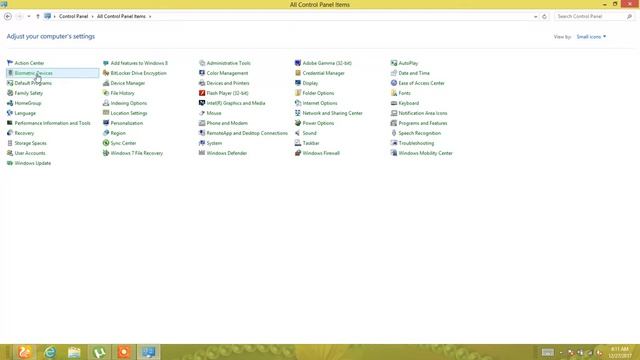The image size is (640, 360).
Task: Open the Keyboard icon
Action: (393, 103)
